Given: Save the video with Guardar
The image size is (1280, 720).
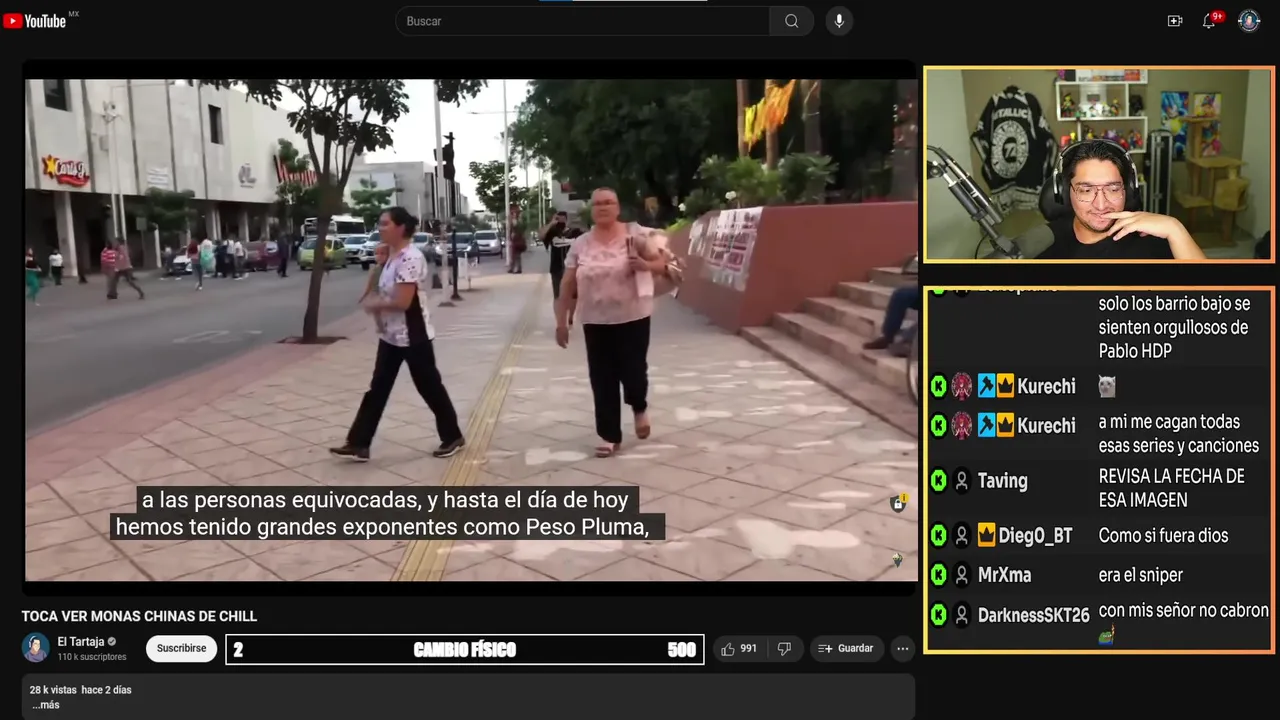Looking at the screenshot, I should (846, 649).
